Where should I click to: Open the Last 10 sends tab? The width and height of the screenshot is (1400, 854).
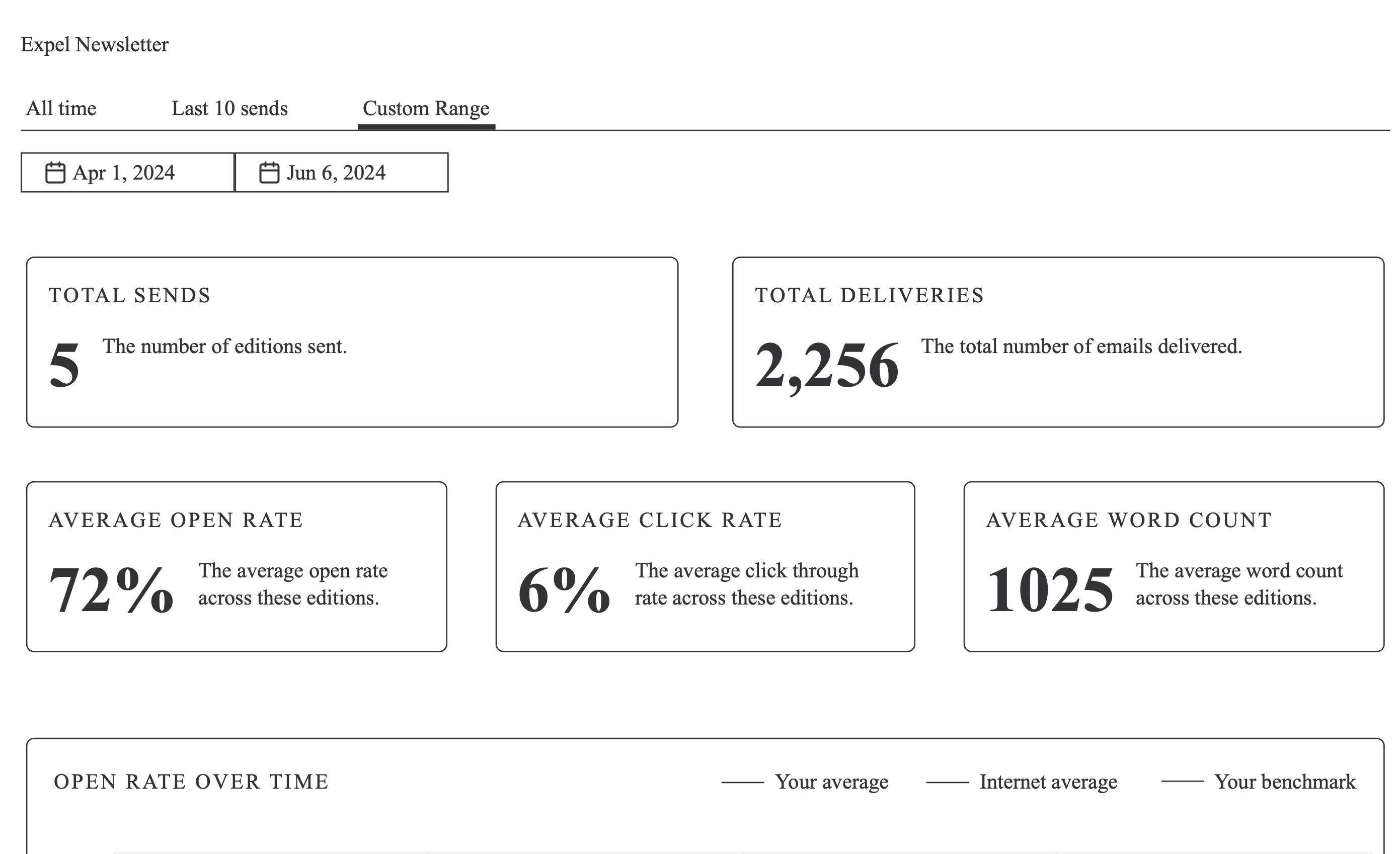[229, 109]
